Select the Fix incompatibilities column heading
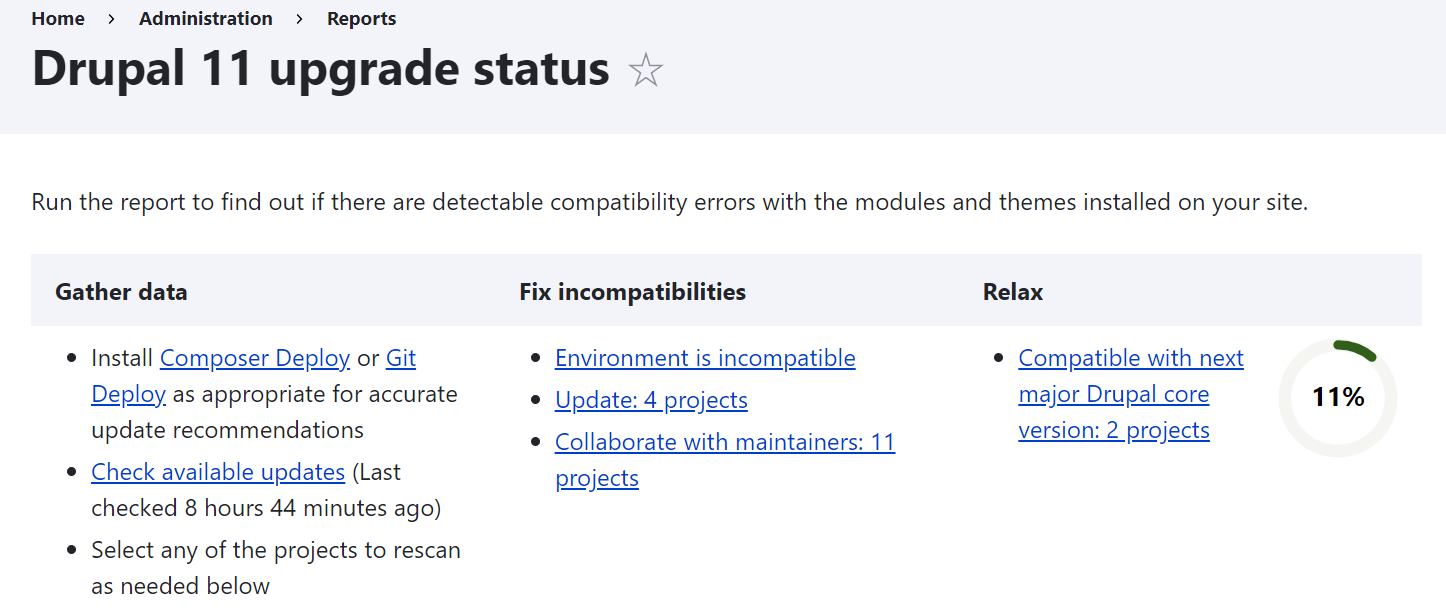The width and height of the screenshot is (1446, 611). tap(631, 291)
